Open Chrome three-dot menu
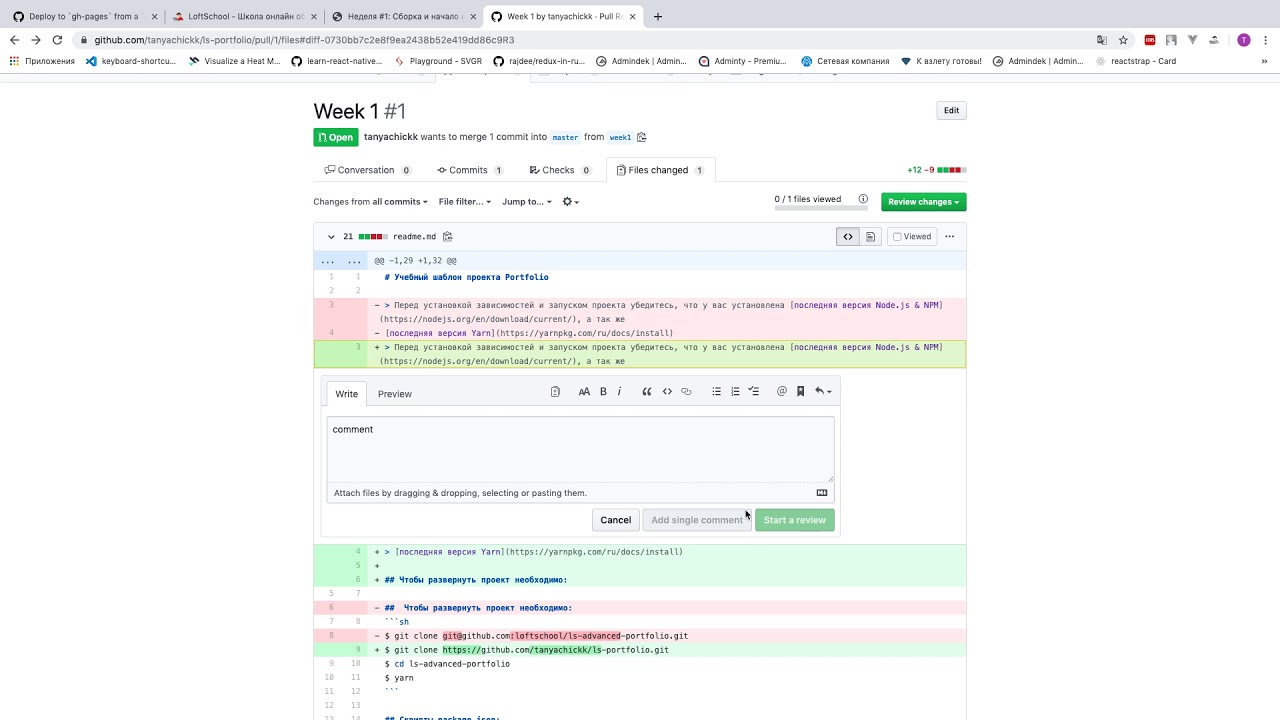Screen dimensions: 1280x720 coord(1265,40)
